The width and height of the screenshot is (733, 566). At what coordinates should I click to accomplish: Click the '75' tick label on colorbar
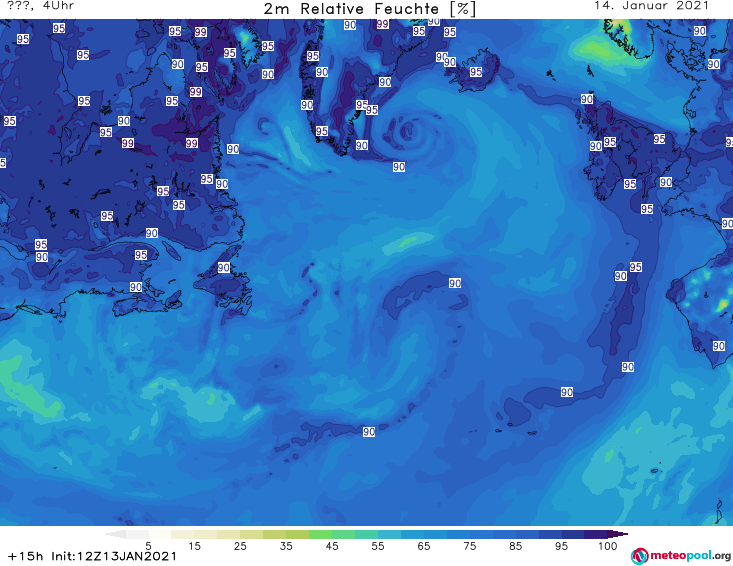click(x=469, y=546)
